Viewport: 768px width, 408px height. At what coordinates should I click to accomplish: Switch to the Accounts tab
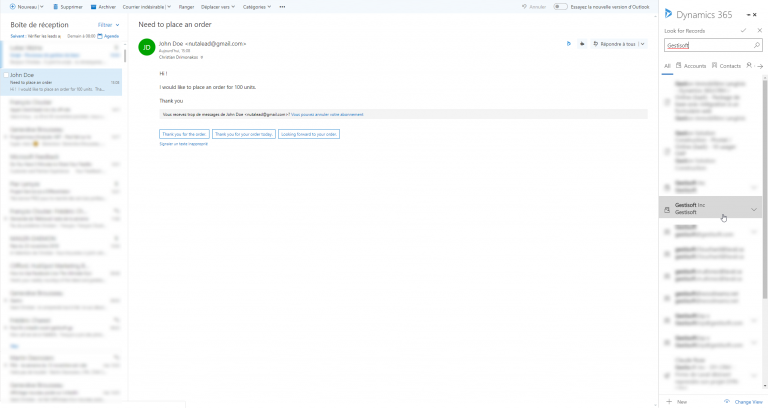pos(691,66)
